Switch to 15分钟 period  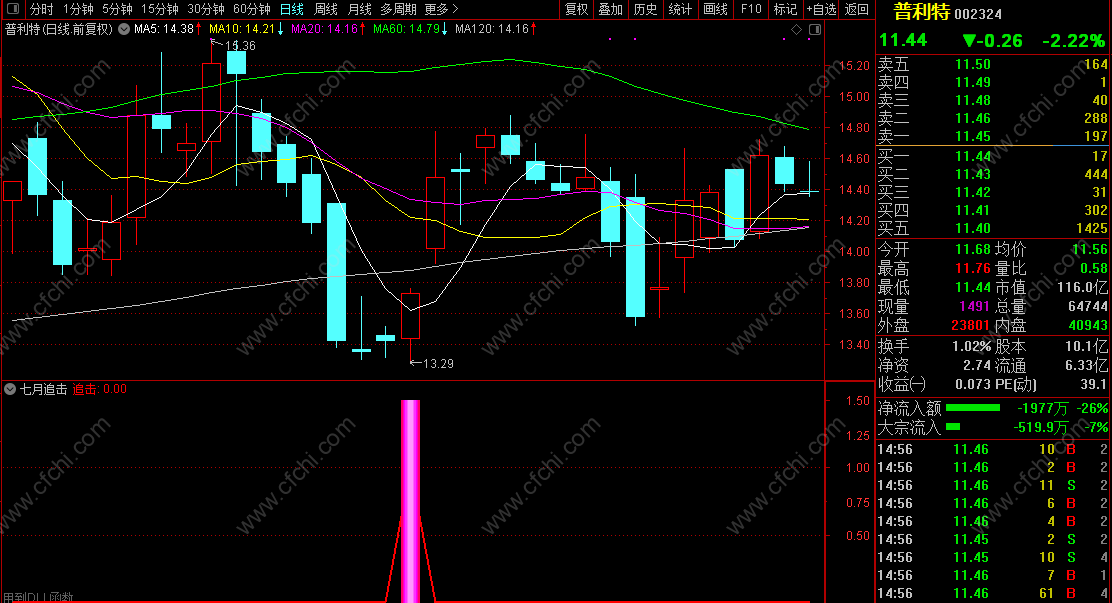click(159, 9)
